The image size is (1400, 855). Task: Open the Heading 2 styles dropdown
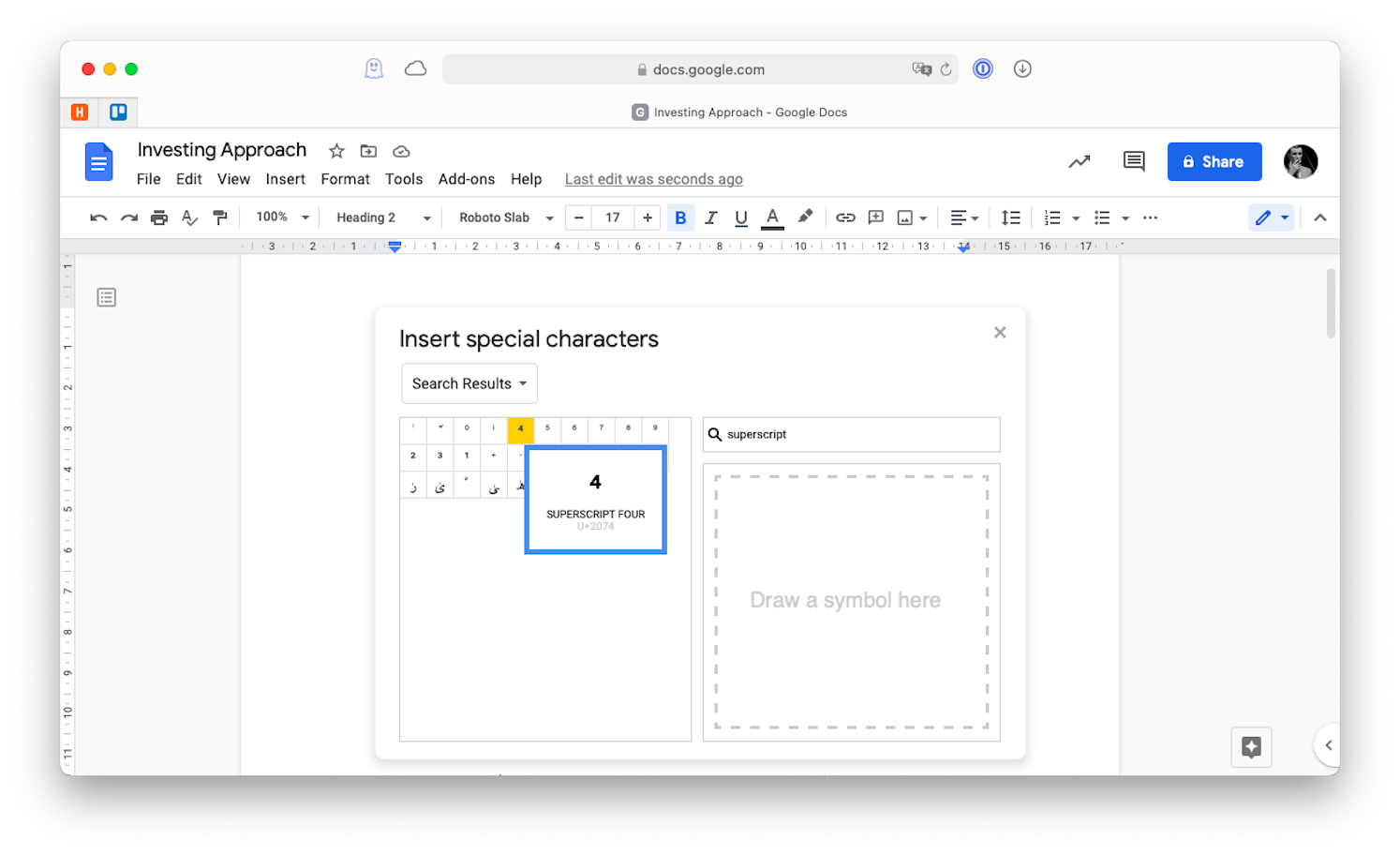380,217
